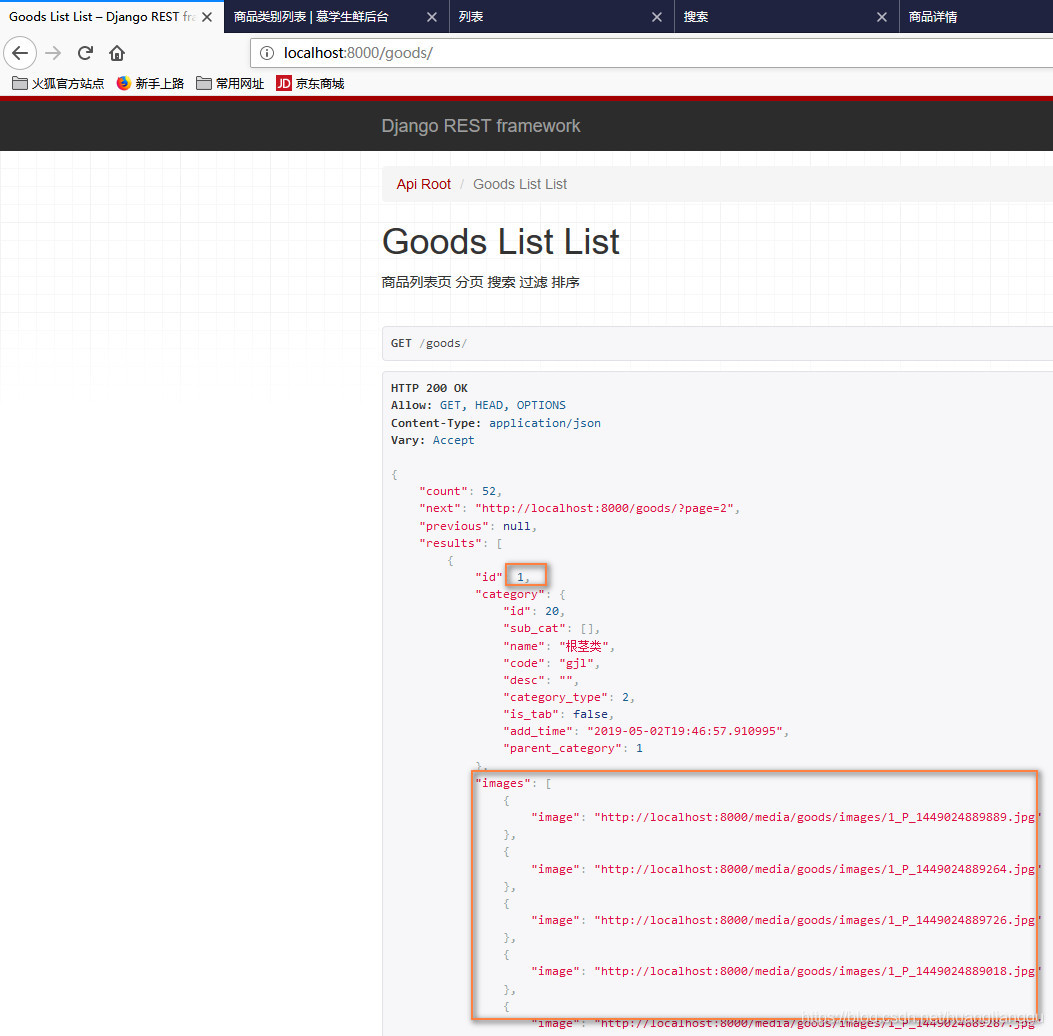Viewport: 1053px width, 1036px height.
Task: Switch to the 列表 tab
Action: (561, 17)
